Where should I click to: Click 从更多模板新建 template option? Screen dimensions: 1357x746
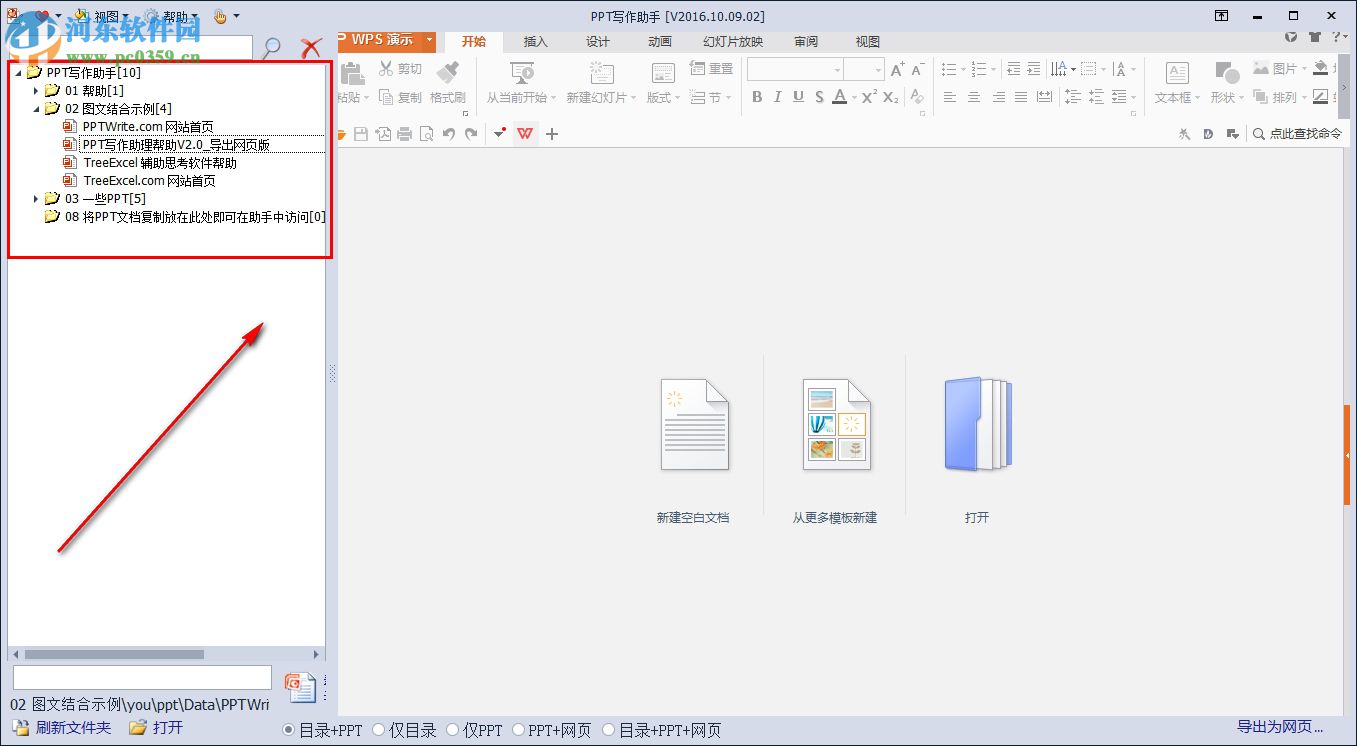[835, 450]
